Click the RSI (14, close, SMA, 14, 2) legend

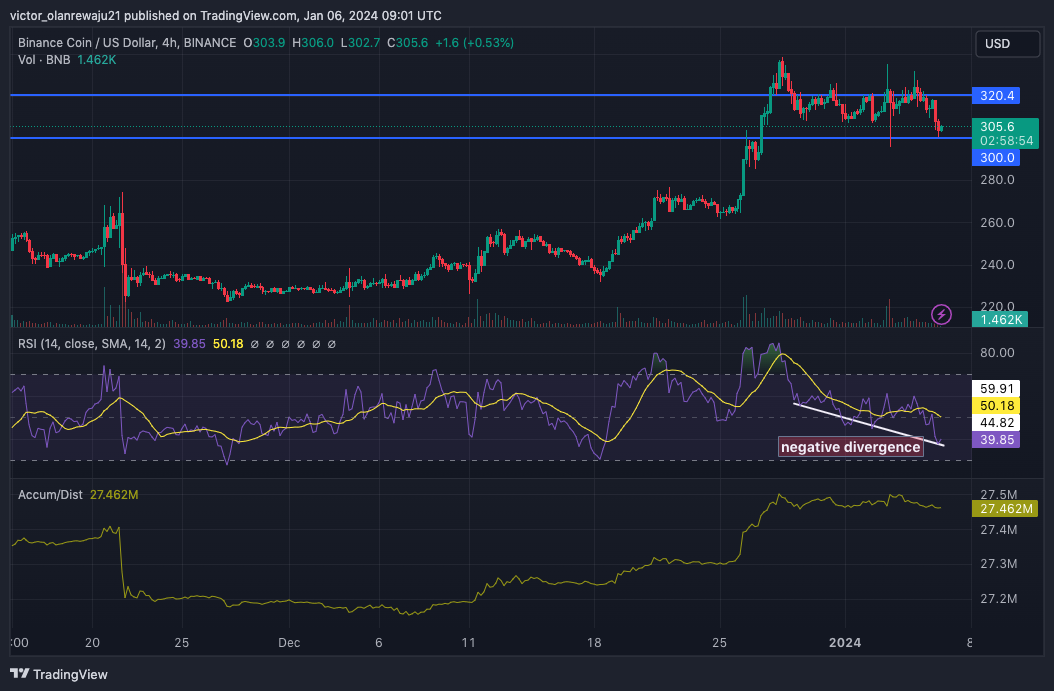coord(92,343)
